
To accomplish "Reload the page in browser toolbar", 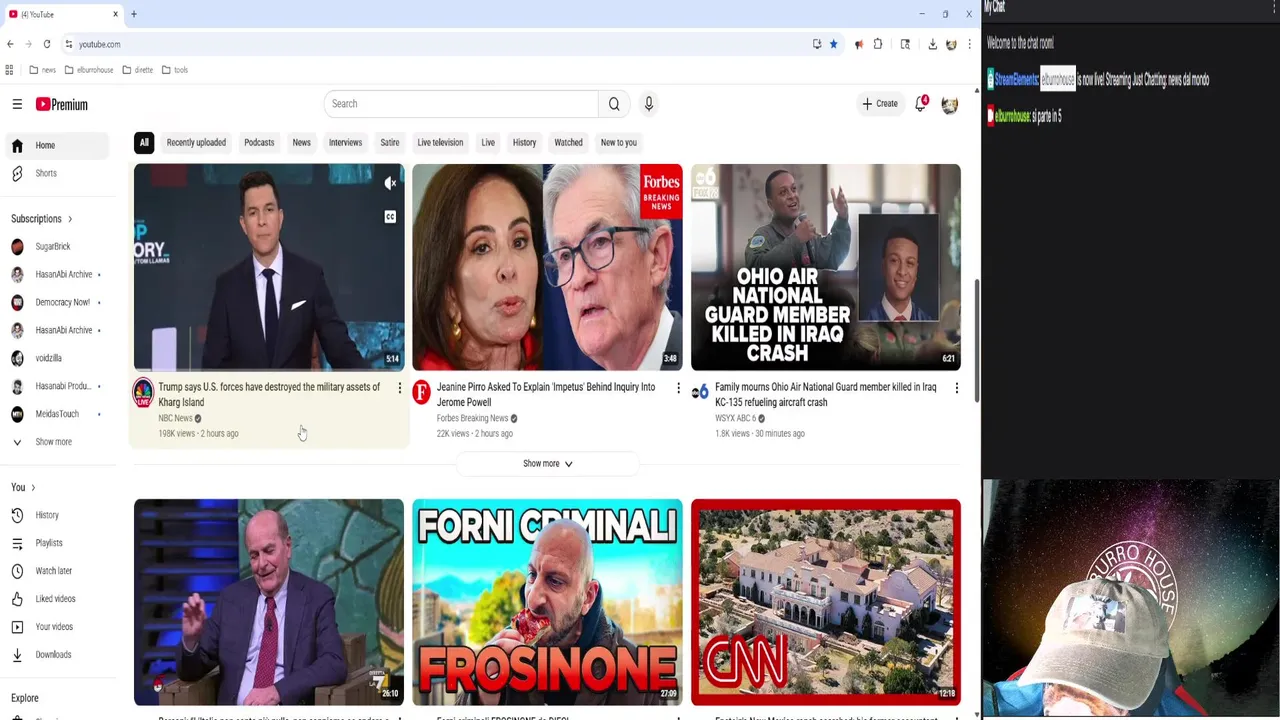I will [x=46, y=44].
